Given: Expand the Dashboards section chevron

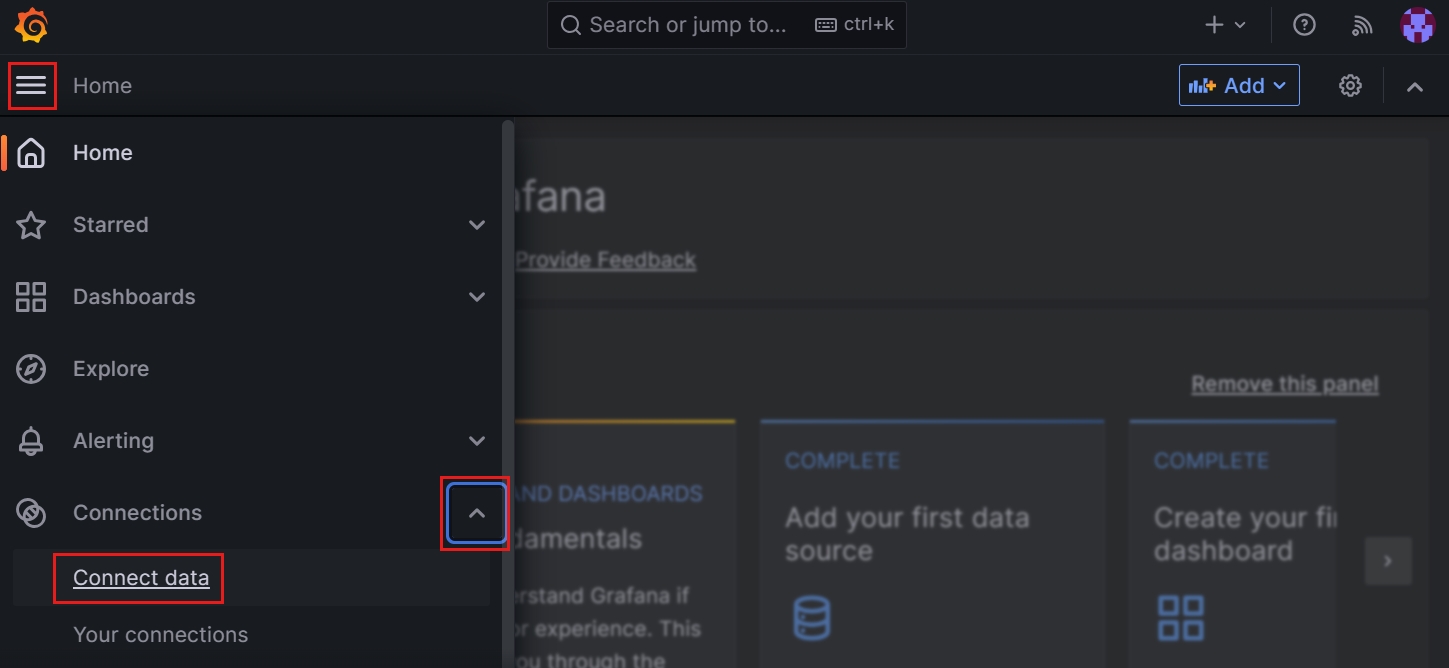Looking at the screenshot, I should 477,296.
